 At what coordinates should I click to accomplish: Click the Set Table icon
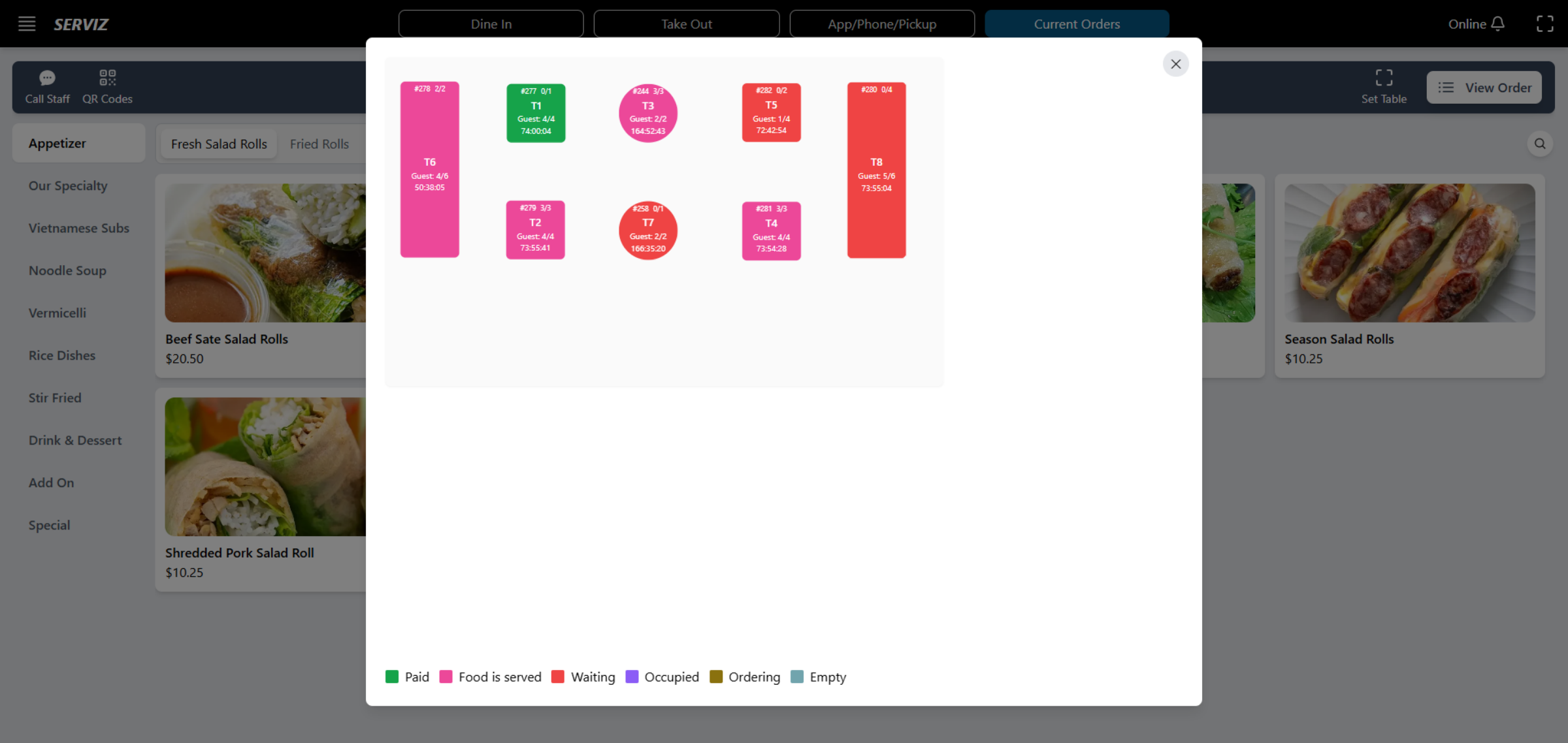point(1384,78)
